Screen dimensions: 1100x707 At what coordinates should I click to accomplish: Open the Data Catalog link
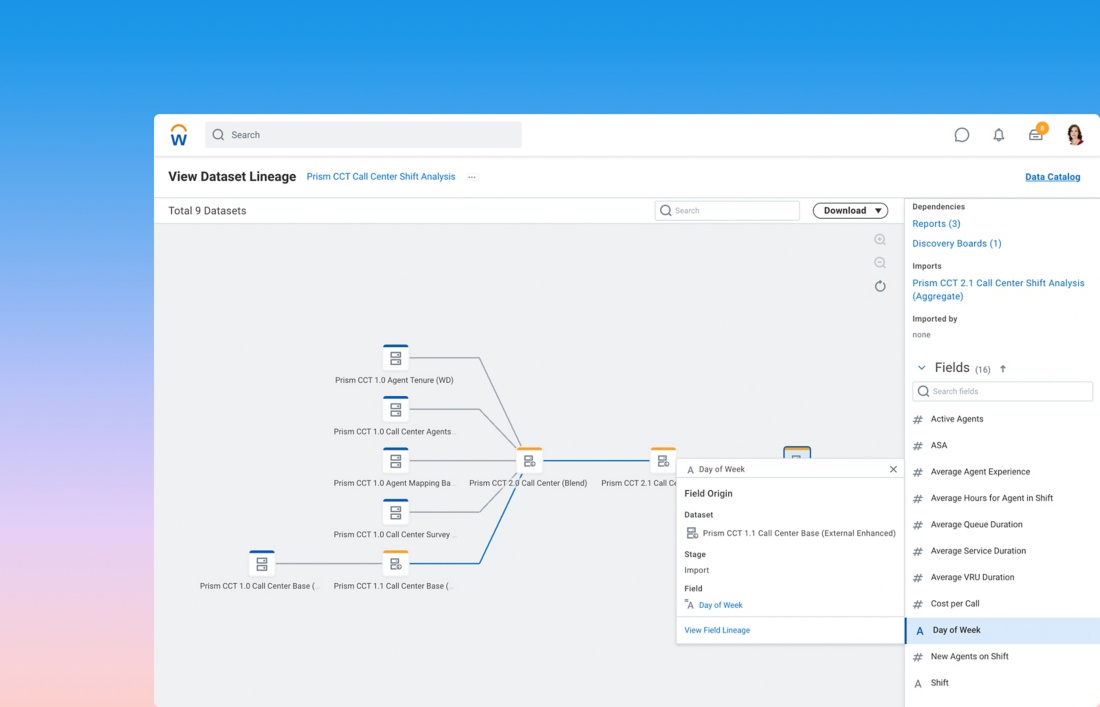1052,177
